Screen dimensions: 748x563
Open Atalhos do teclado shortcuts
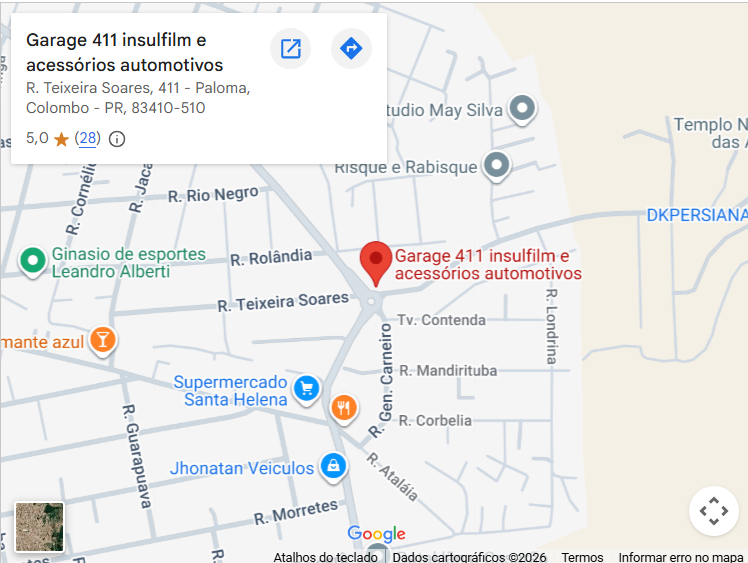(325, 557)
